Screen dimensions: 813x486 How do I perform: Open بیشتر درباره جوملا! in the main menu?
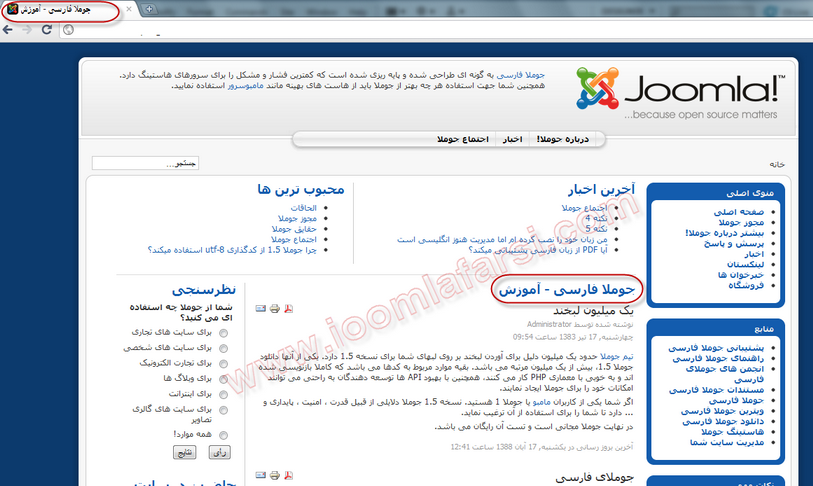tap(724, 233)
